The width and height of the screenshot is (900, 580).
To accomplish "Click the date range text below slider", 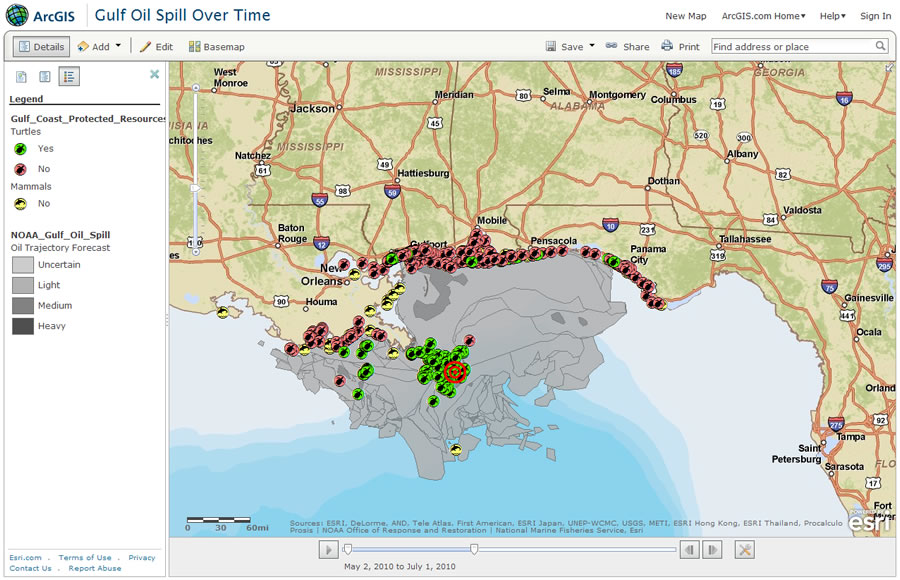I will (x=399, y=567).
